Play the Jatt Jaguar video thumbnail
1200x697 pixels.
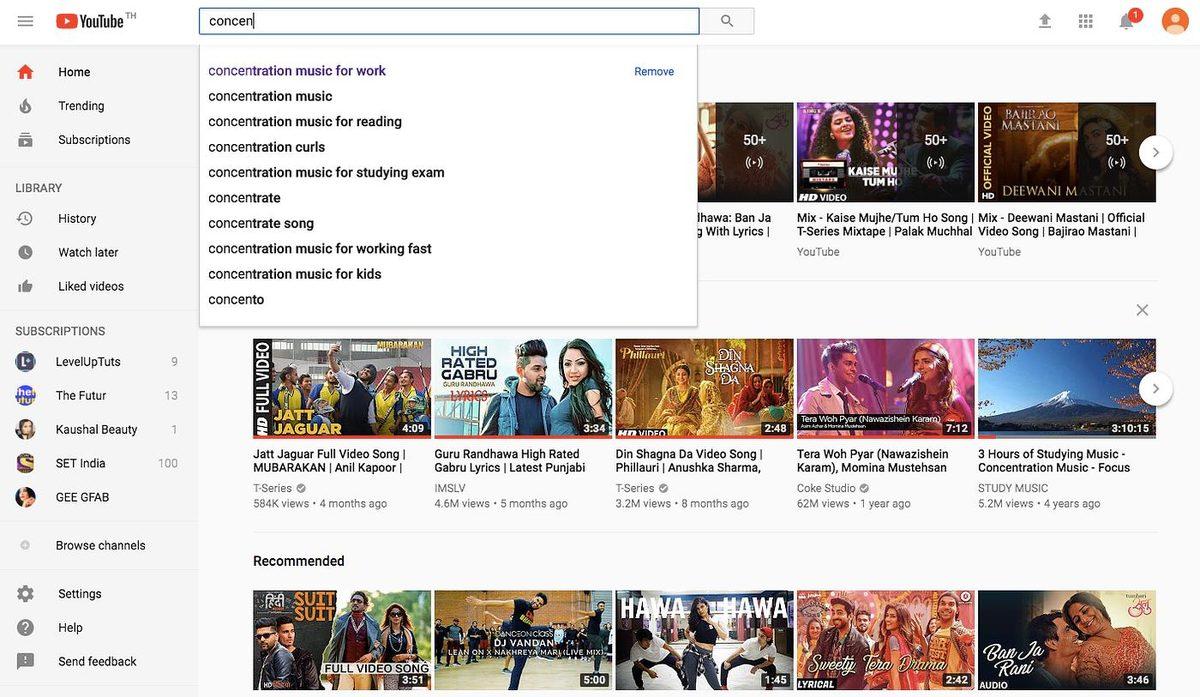coord(342,389)
